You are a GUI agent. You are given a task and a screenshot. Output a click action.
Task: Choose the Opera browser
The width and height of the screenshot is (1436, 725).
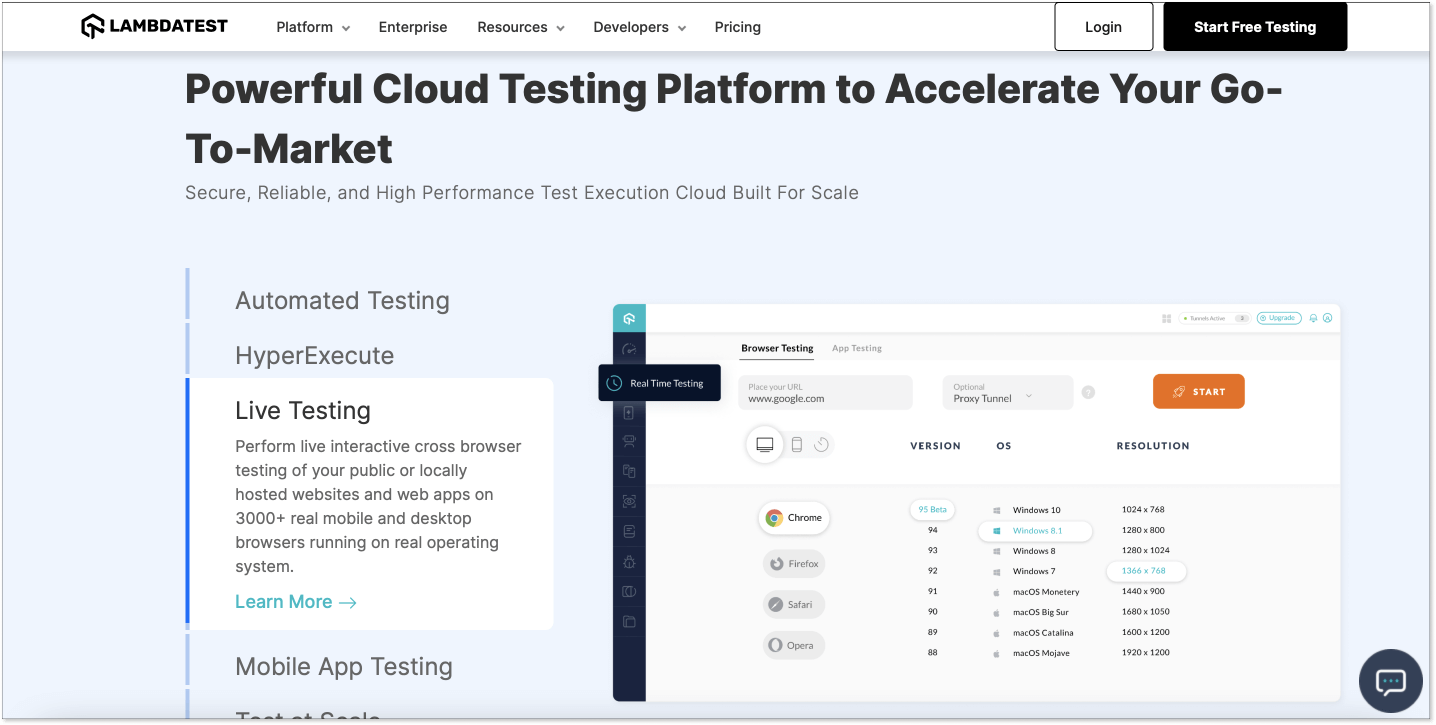pyautogui.click(x=794, y=645)
